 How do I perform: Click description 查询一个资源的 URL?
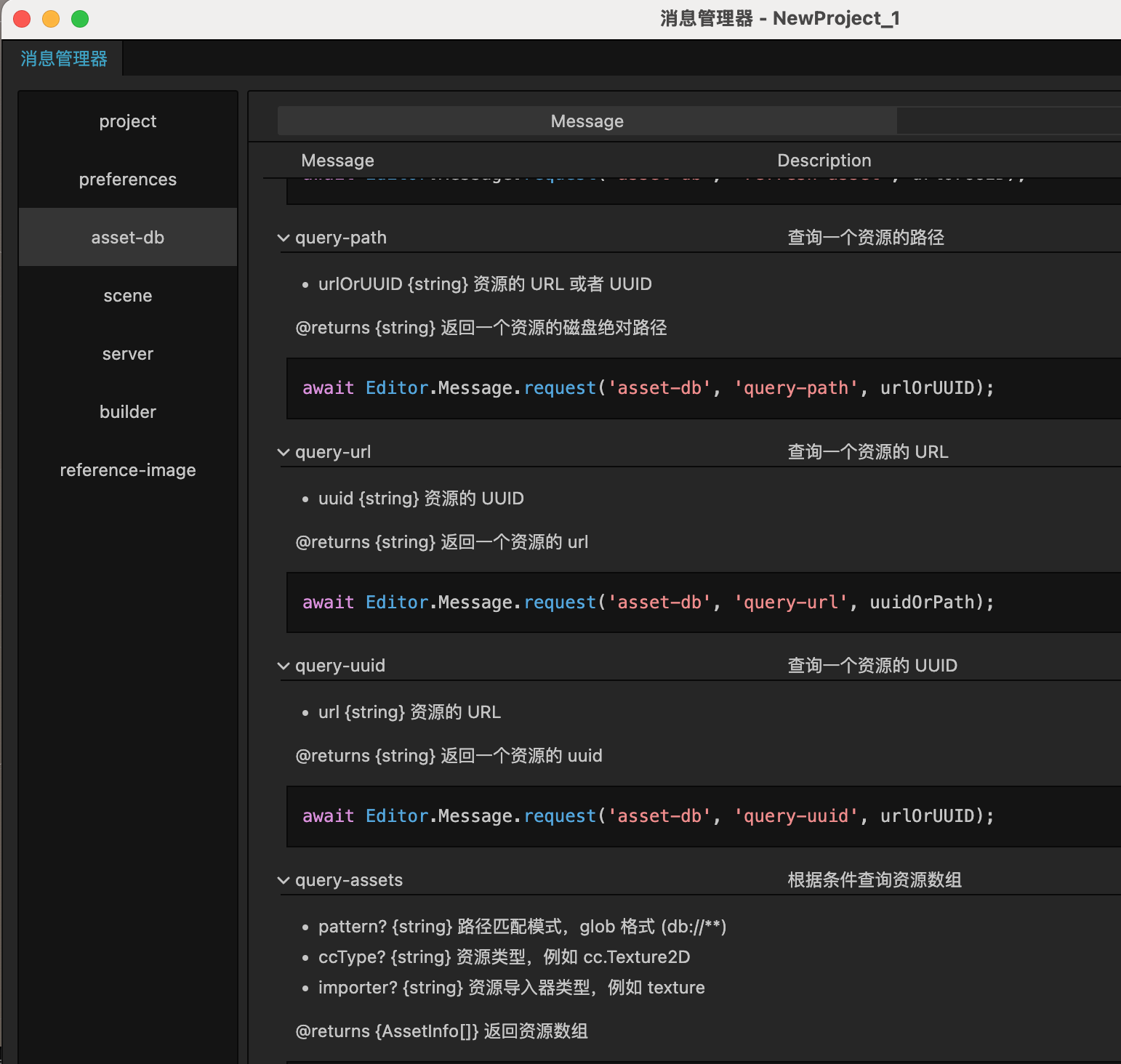868,452
